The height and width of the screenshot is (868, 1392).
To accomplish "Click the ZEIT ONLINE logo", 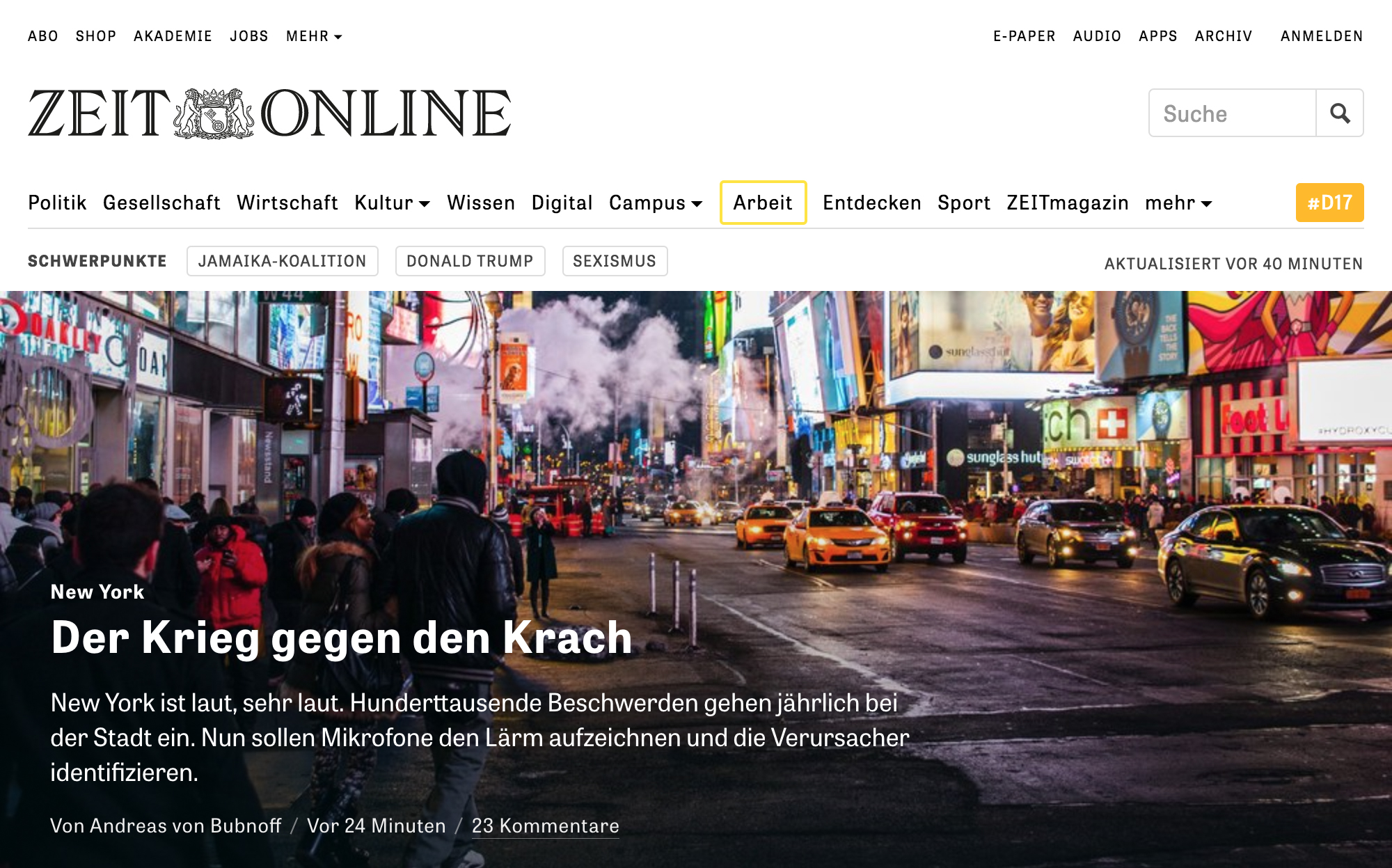I will 269,113.
